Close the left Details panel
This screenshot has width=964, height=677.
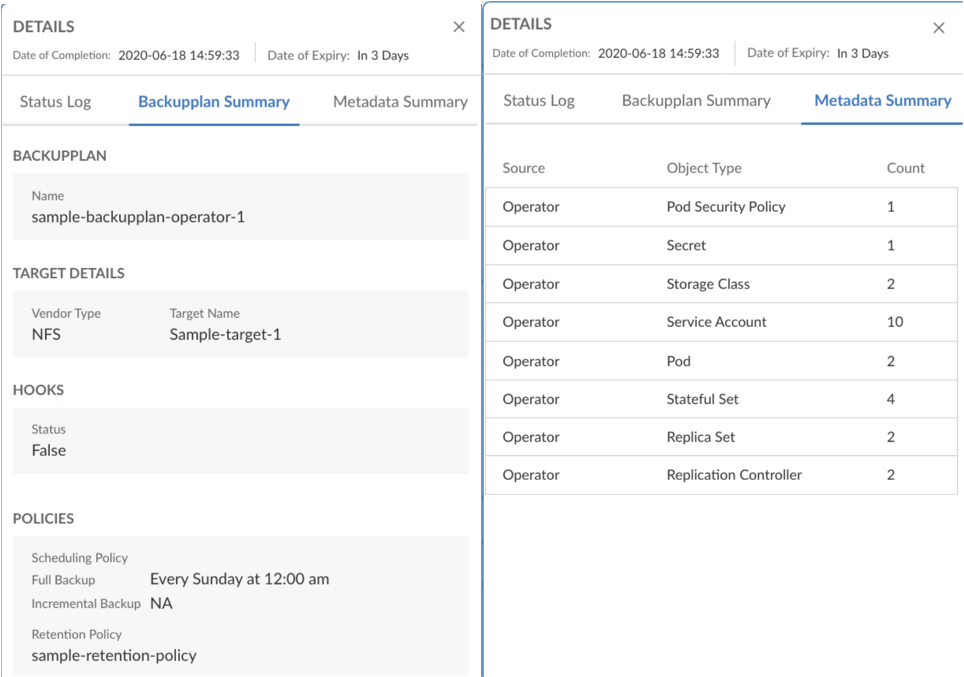[459, 26]
